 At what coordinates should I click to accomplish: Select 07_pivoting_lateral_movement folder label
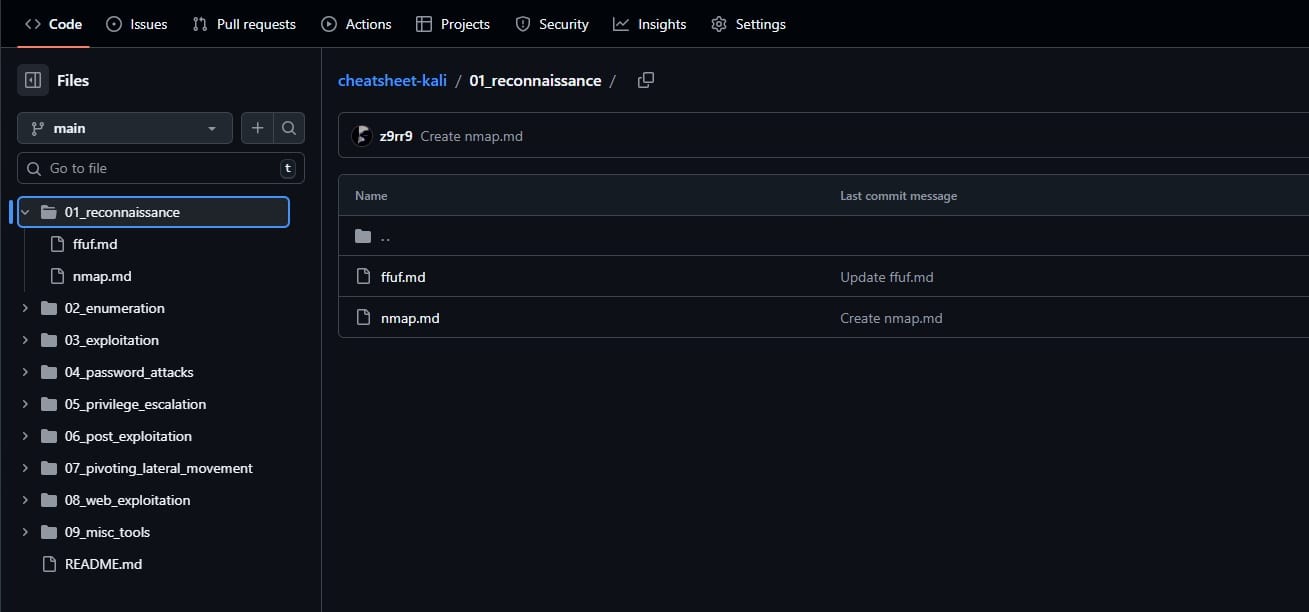point(159,468)
